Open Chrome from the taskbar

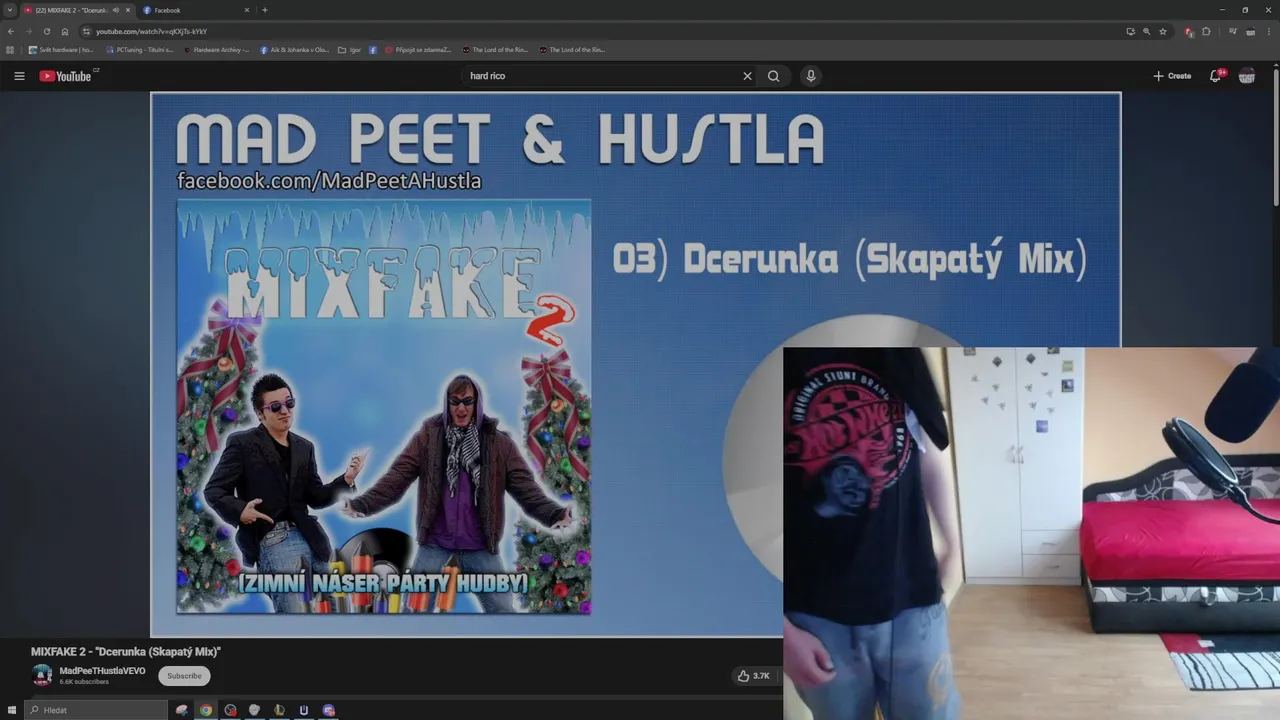click(x=206, y=710)
